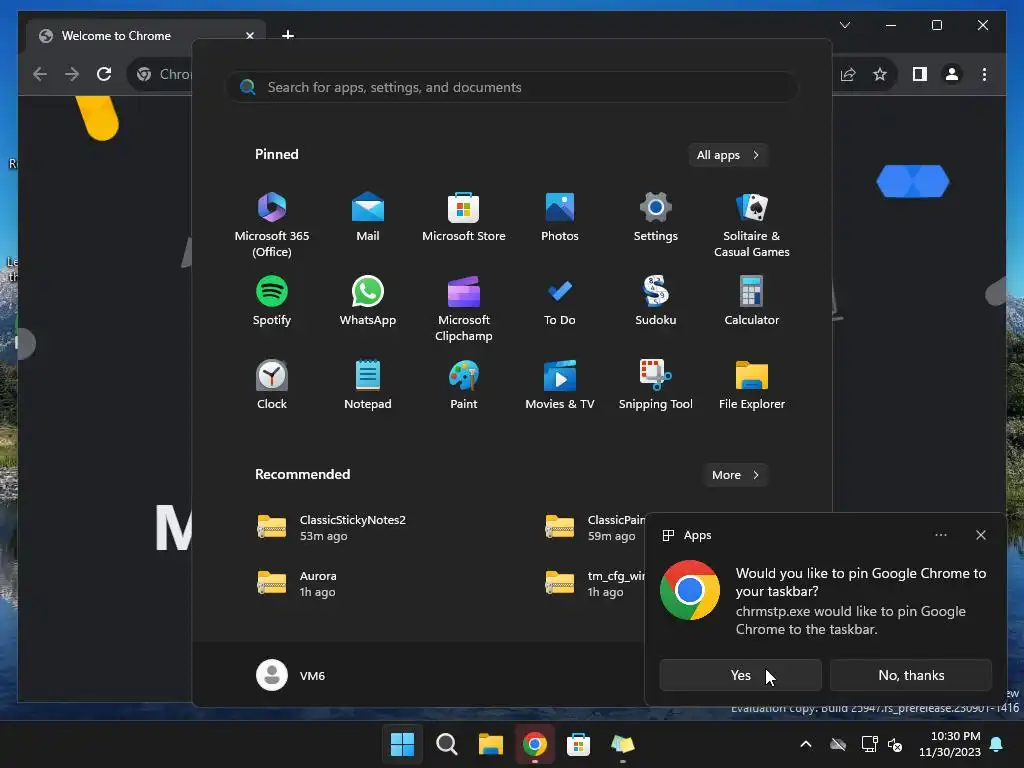Open the Paint app
Image resolution: width=1024 pixels, height=768 pixels.
click(x=464, y=385)
